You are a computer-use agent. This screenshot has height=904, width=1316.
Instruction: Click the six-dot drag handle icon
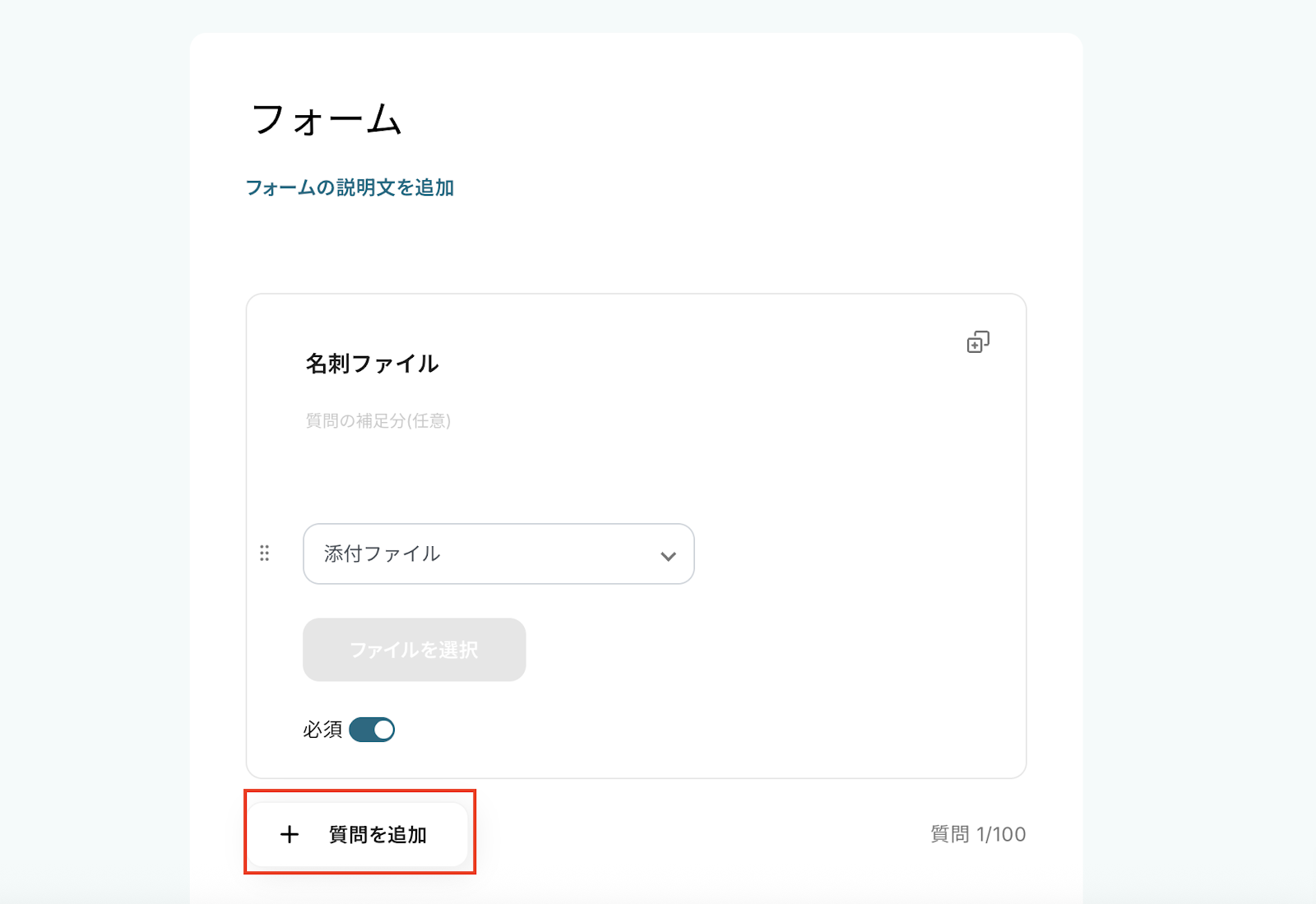265,554
